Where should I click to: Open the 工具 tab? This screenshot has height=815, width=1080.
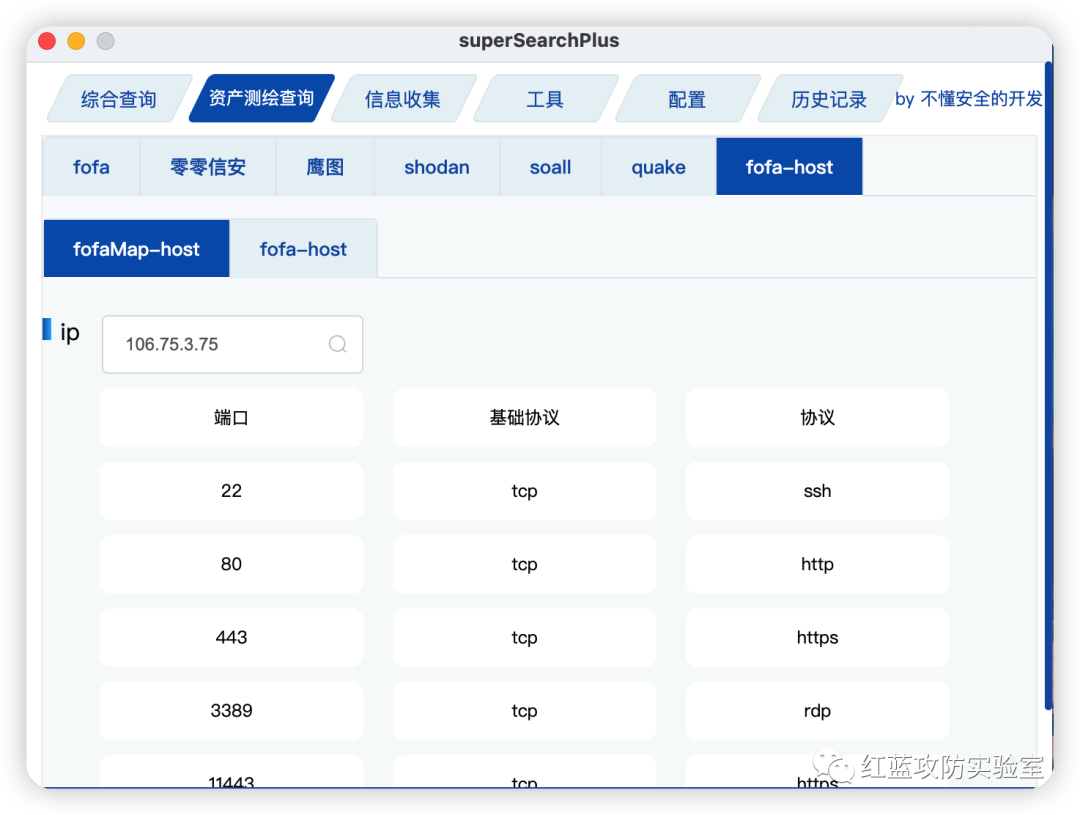pos(545,99)
